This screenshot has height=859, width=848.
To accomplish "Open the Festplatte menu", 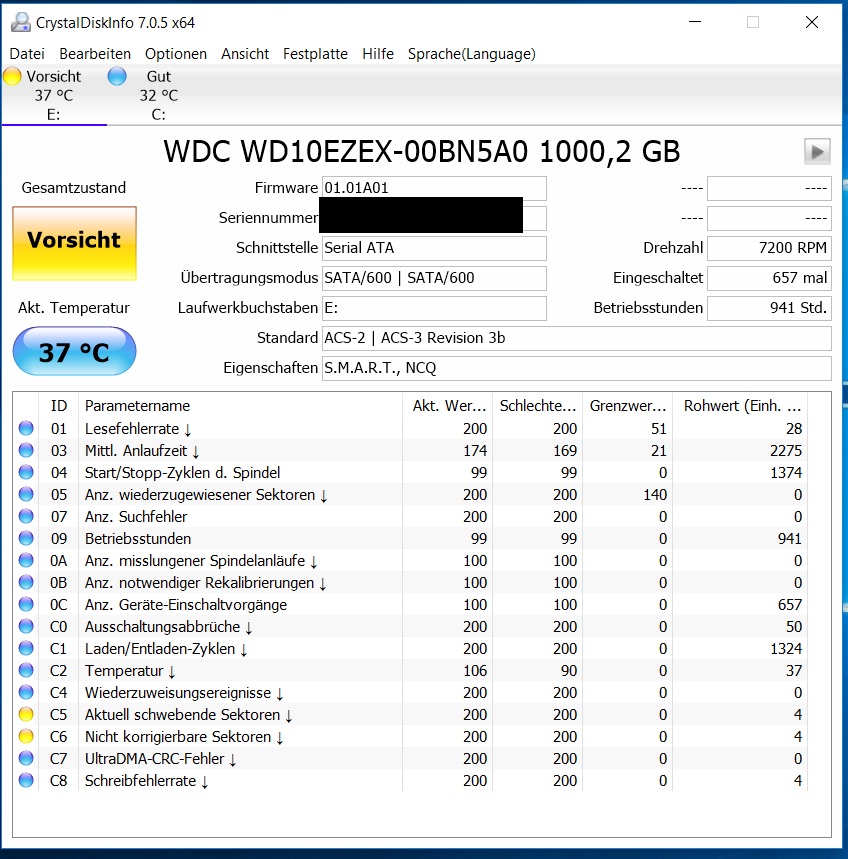I will pos(315,54).
